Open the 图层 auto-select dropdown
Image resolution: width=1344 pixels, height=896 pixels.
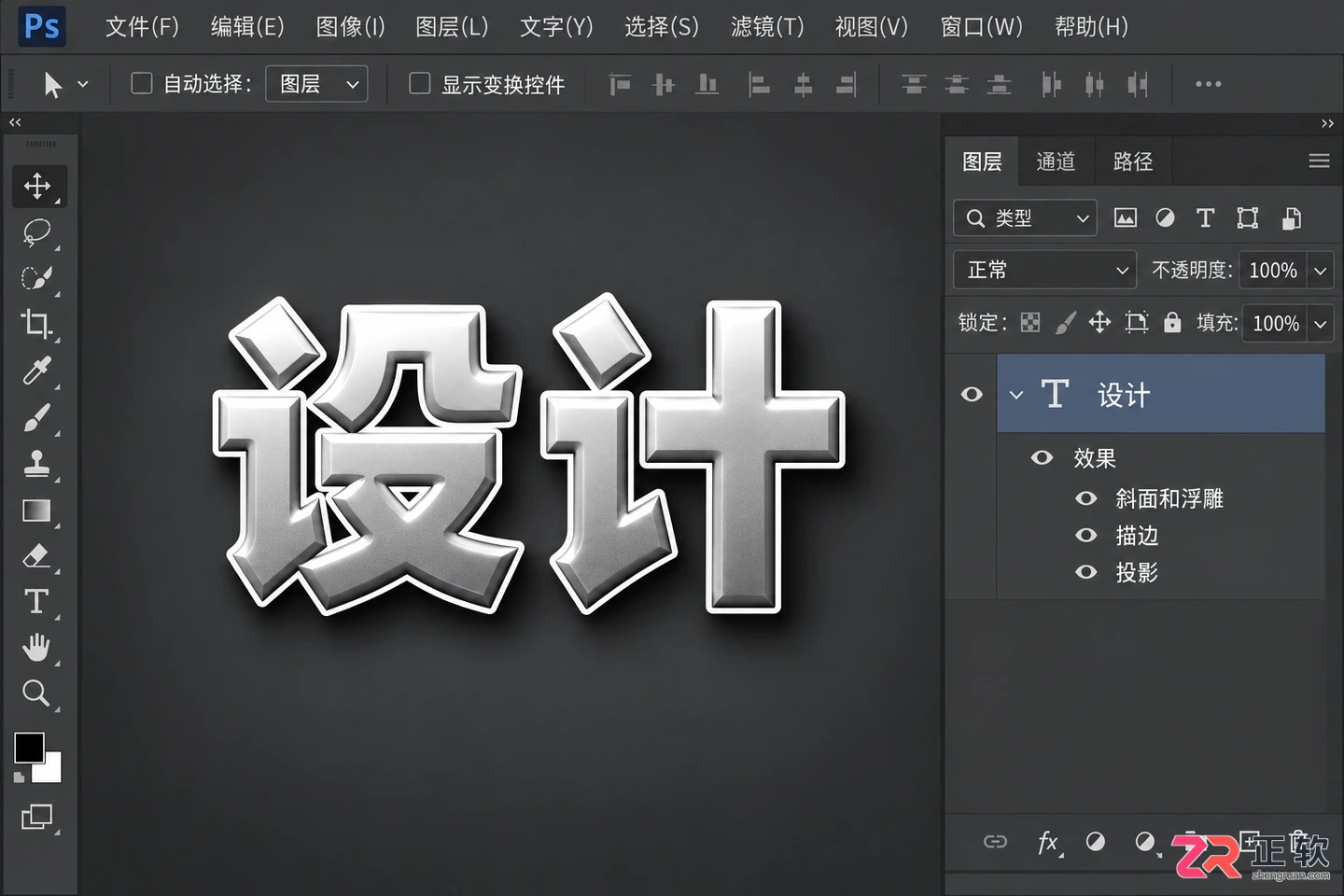pyautogui.click(x=316, y=84)
